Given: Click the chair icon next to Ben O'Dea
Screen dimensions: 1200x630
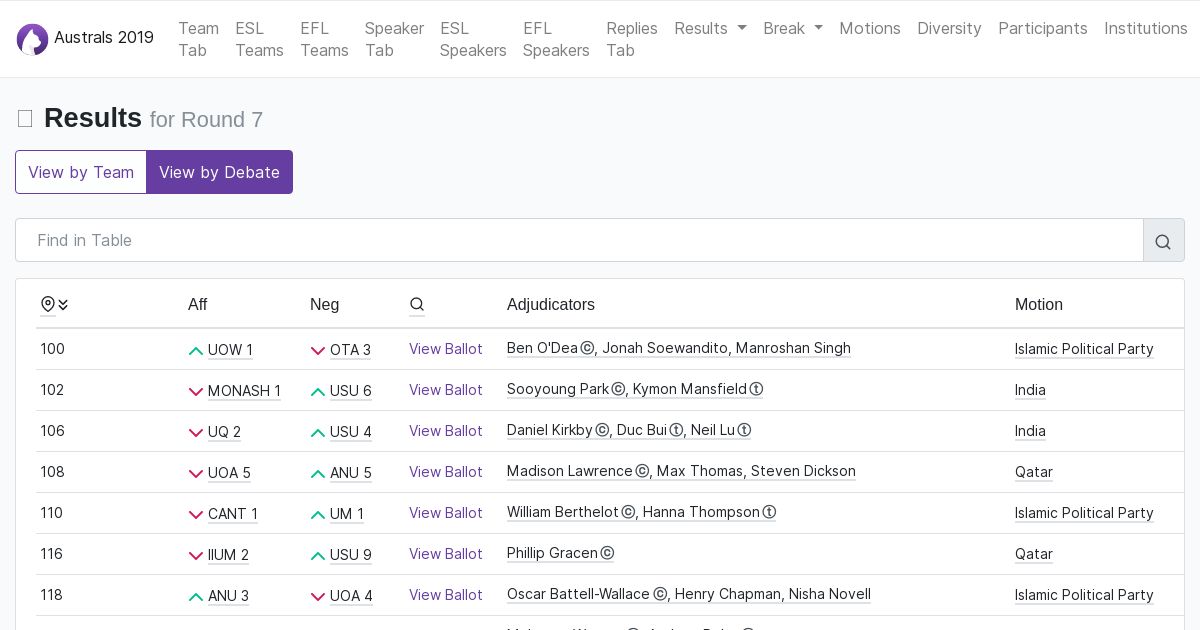Looking at the screenshot, I should coord(588,349).
